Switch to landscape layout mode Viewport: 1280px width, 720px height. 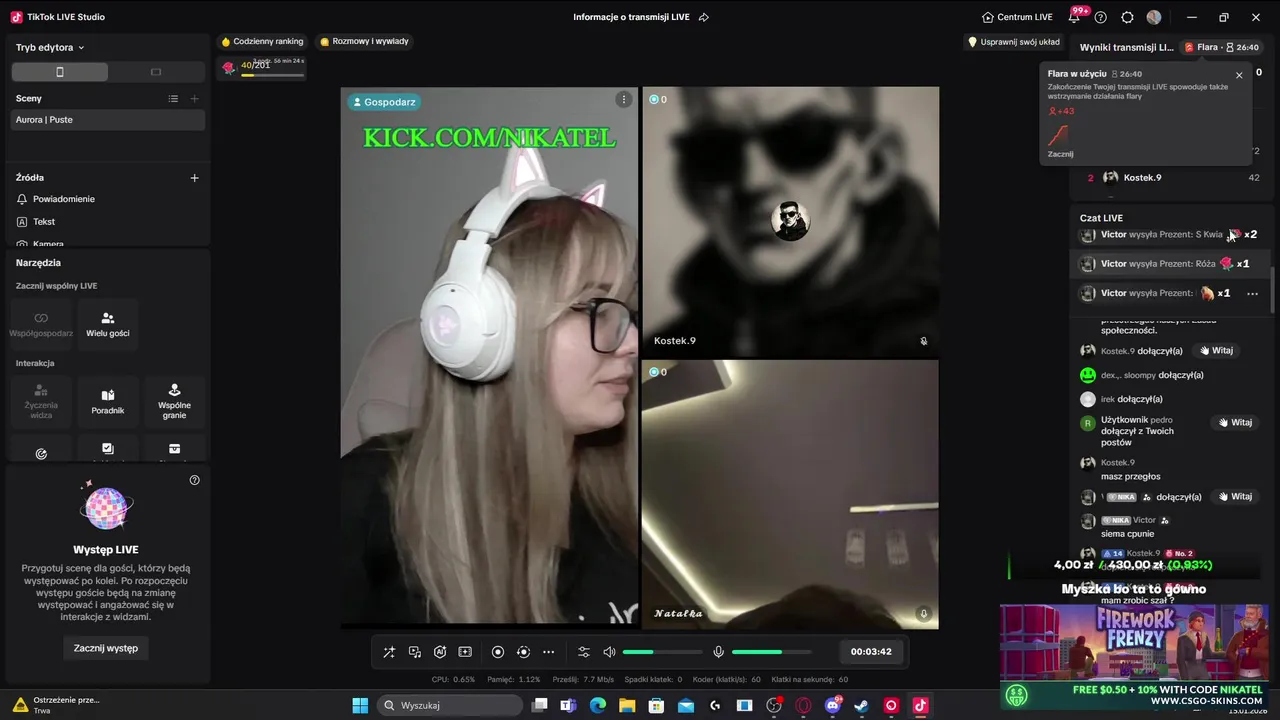click(x=156, y=72)
